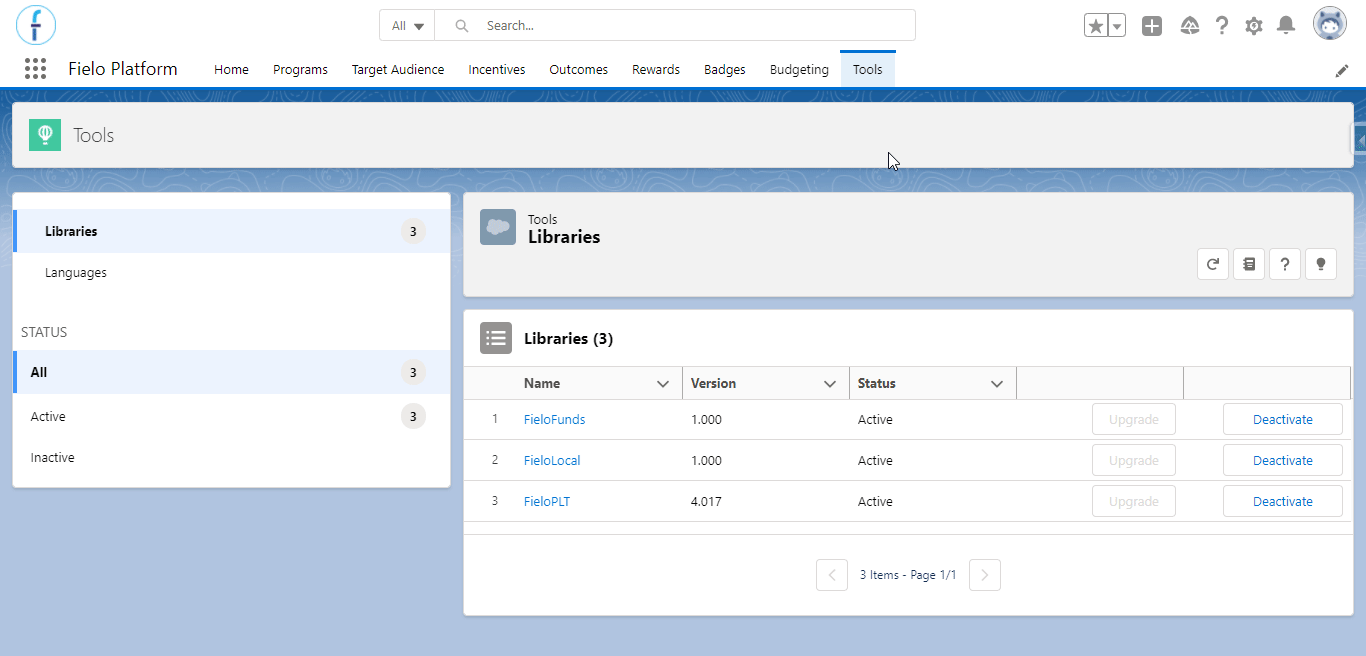This screenshot has width=1366, height=656.
Task: Open the Name column menu chevron
Action: pos(663,384)
